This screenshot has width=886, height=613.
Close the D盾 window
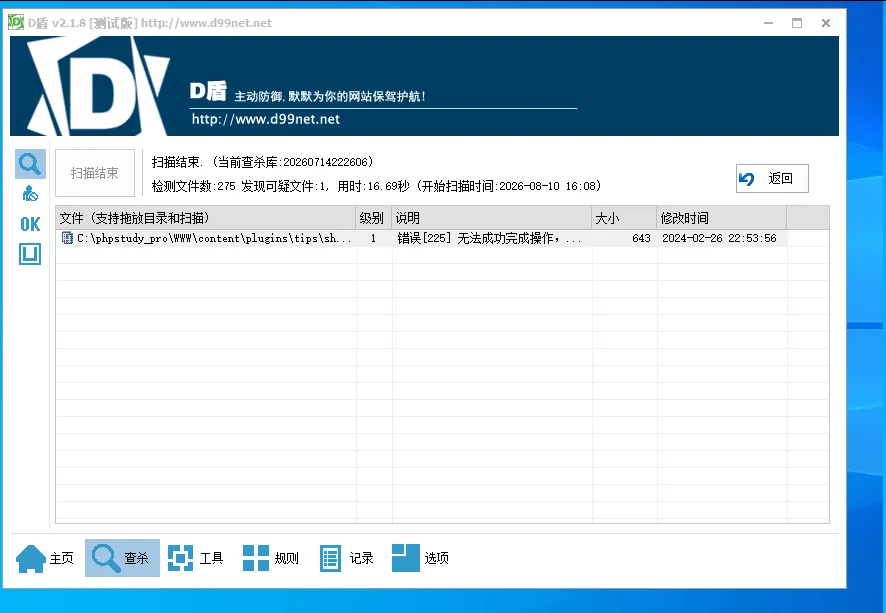(826, 23)
